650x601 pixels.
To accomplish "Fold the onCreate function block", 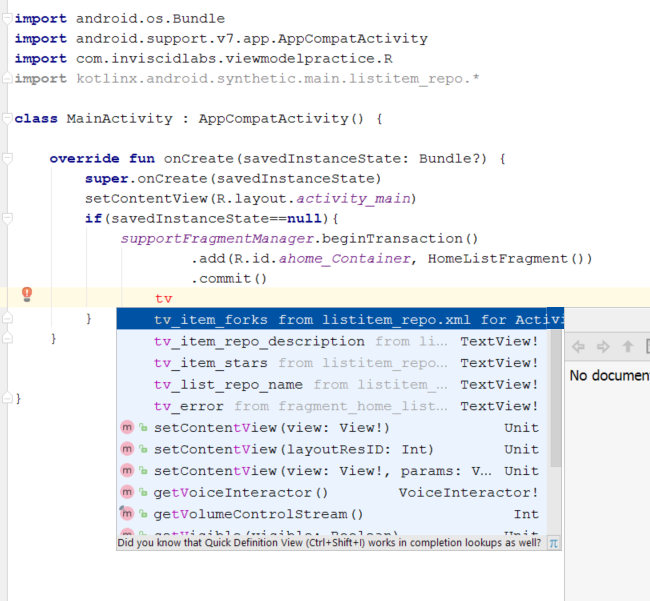I will (7, 159).
